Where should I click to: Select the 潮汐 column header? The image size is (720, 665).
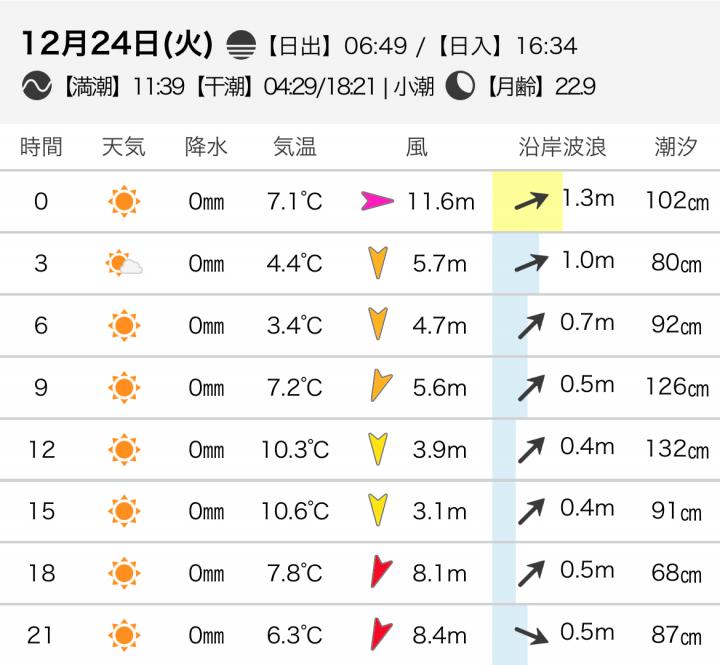pyautogui.click(x=676, y=147)
